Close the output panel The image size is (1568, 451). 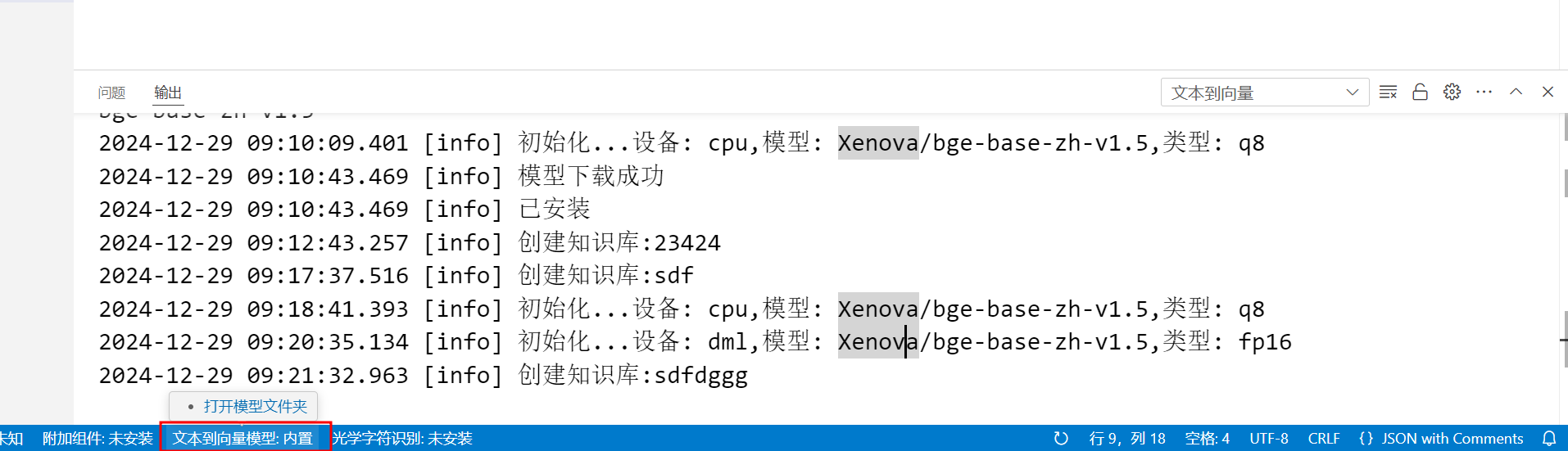1548,92
